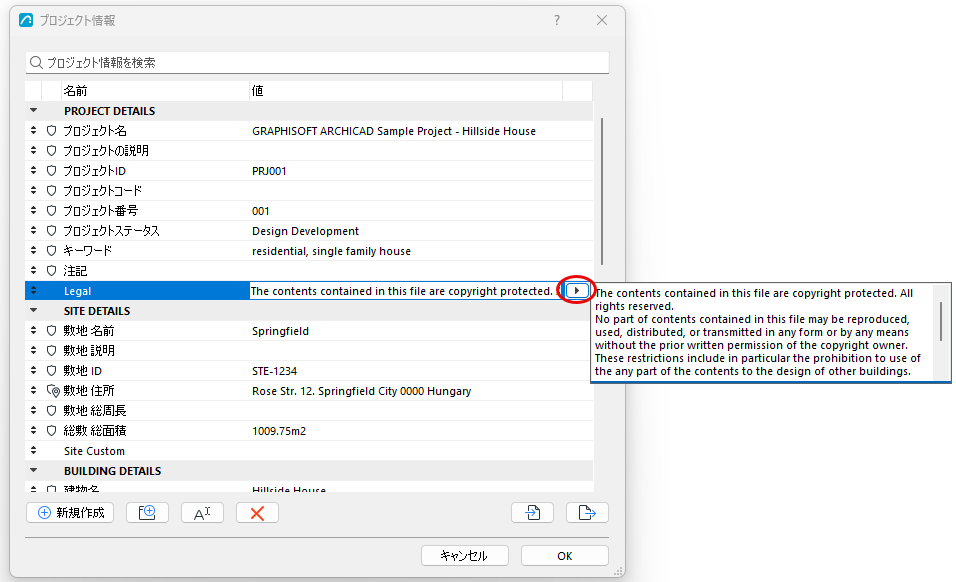Click the shield icon beside 注記
Viewport: 956px width, 582px height.
(x=52, y=271)
